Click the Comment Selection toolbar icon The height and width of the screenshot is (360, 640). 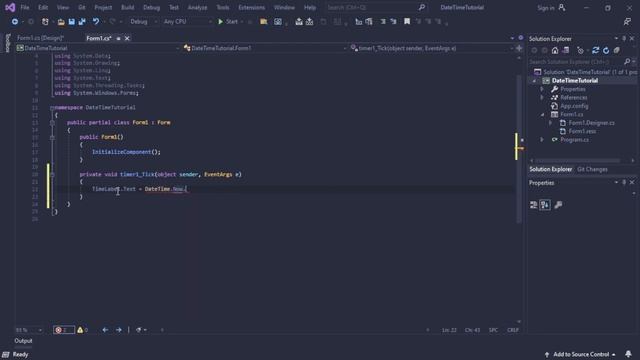click(383, 22)
